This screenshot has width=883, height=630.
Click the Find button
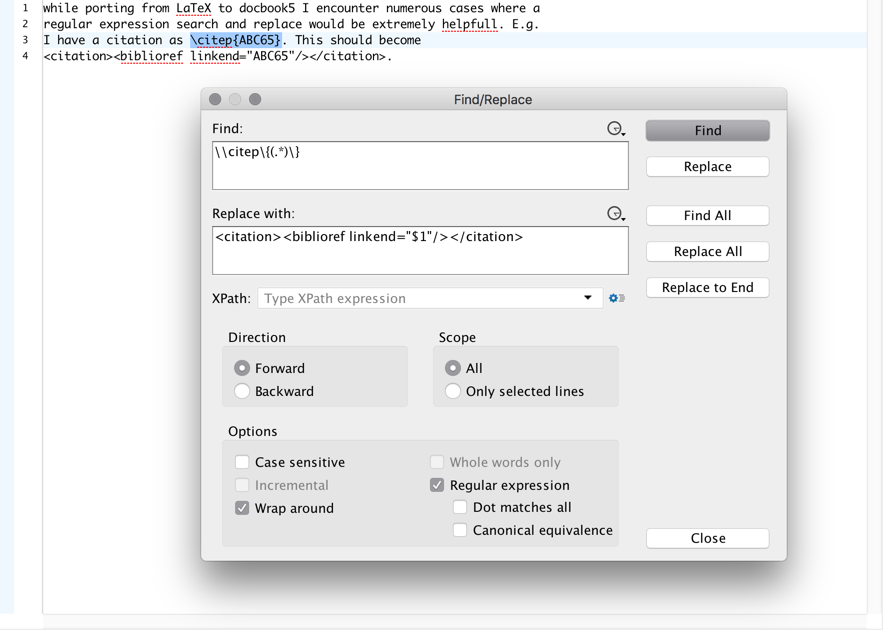point(708,131)
